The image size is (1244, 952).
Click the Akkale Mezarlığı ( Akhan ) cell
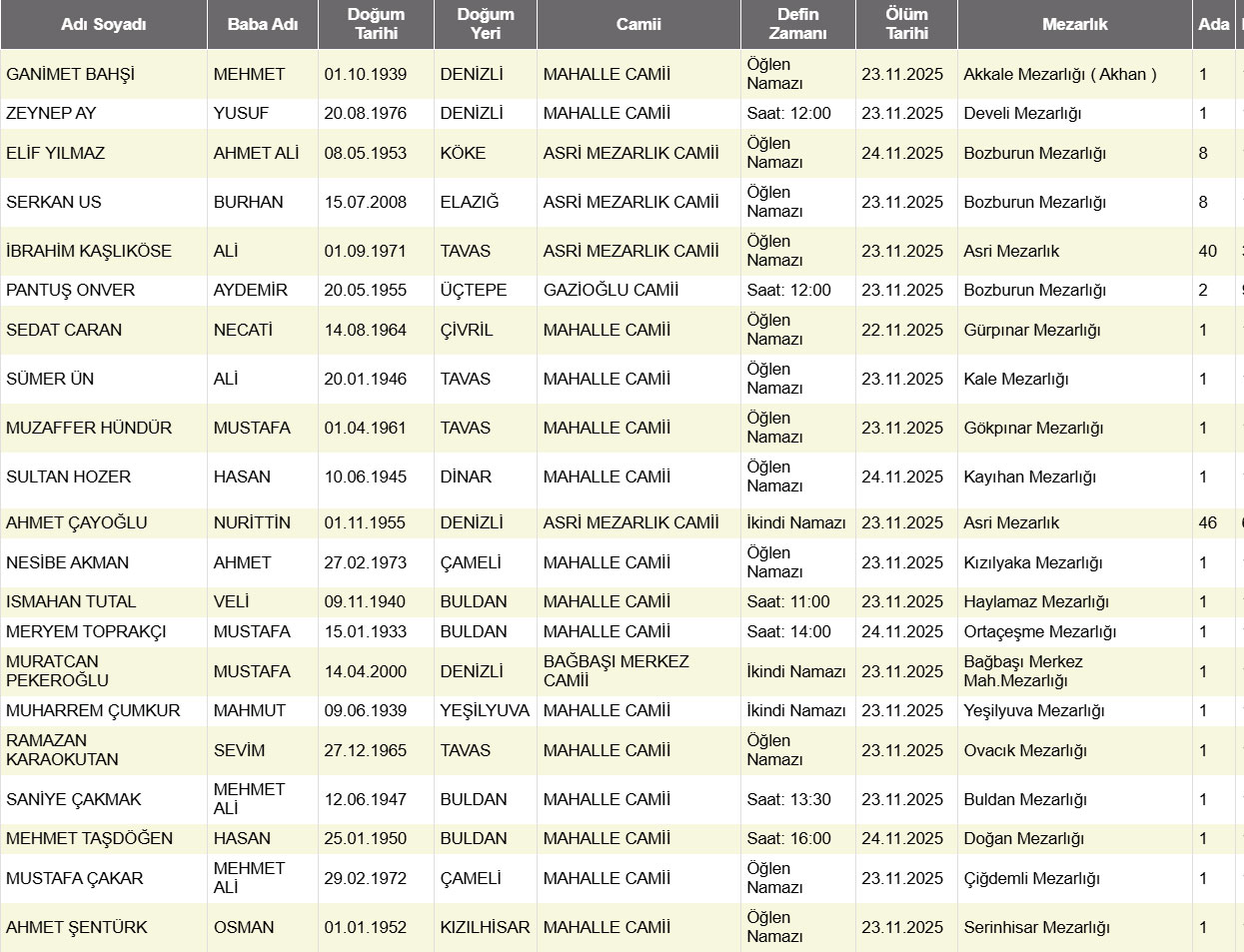(x=1060, y=75)
